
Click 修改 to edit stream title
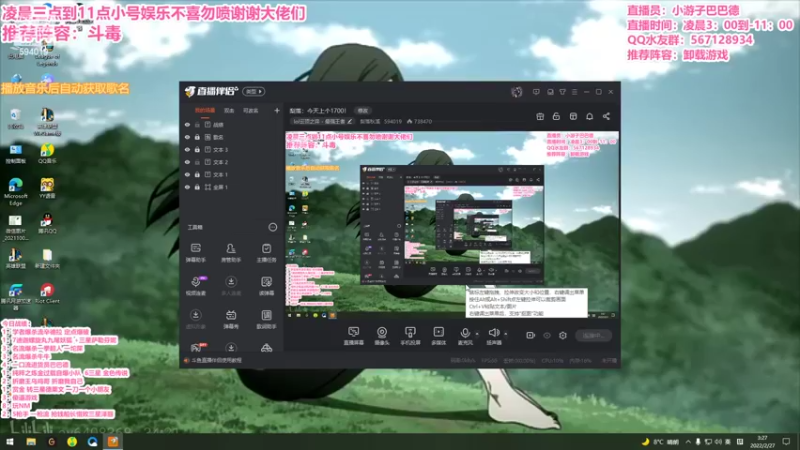tap(363, 110)
